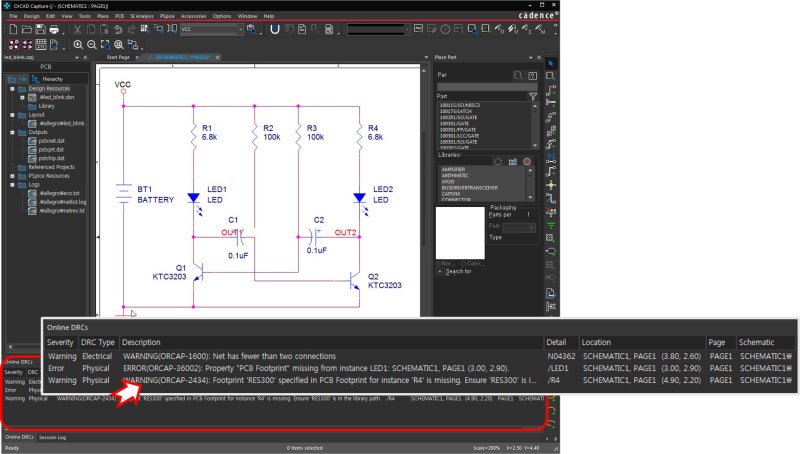
Task: Close the Start Page tab
Action: (x=137, y=58)
